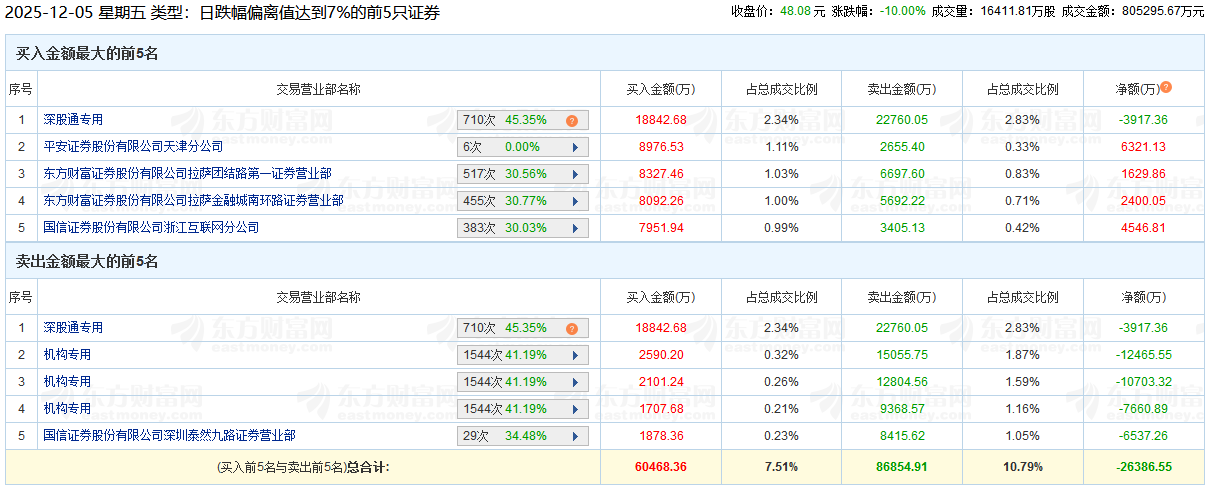Open 国信证券深圳泰然九路证券营业部 link
Screen dimensions: 1209x489
[169, 436]
